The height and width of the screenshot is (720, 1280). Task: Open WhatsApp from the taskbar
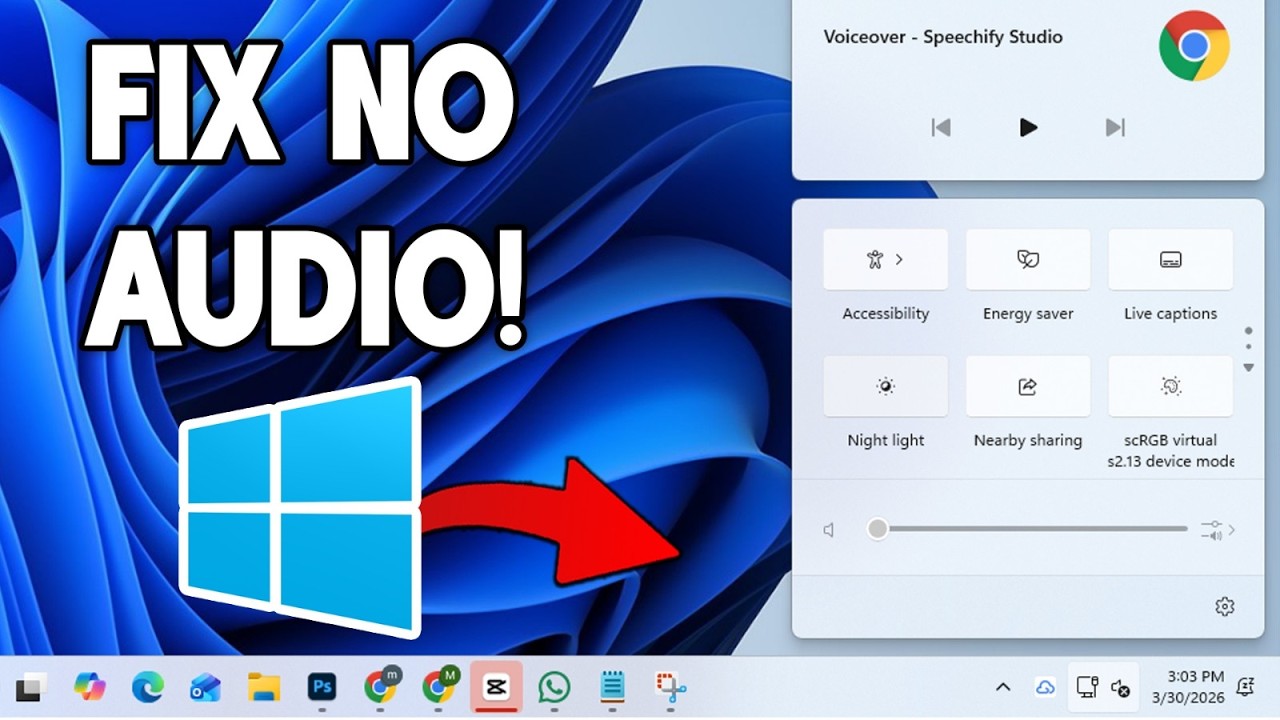(553, 687)
